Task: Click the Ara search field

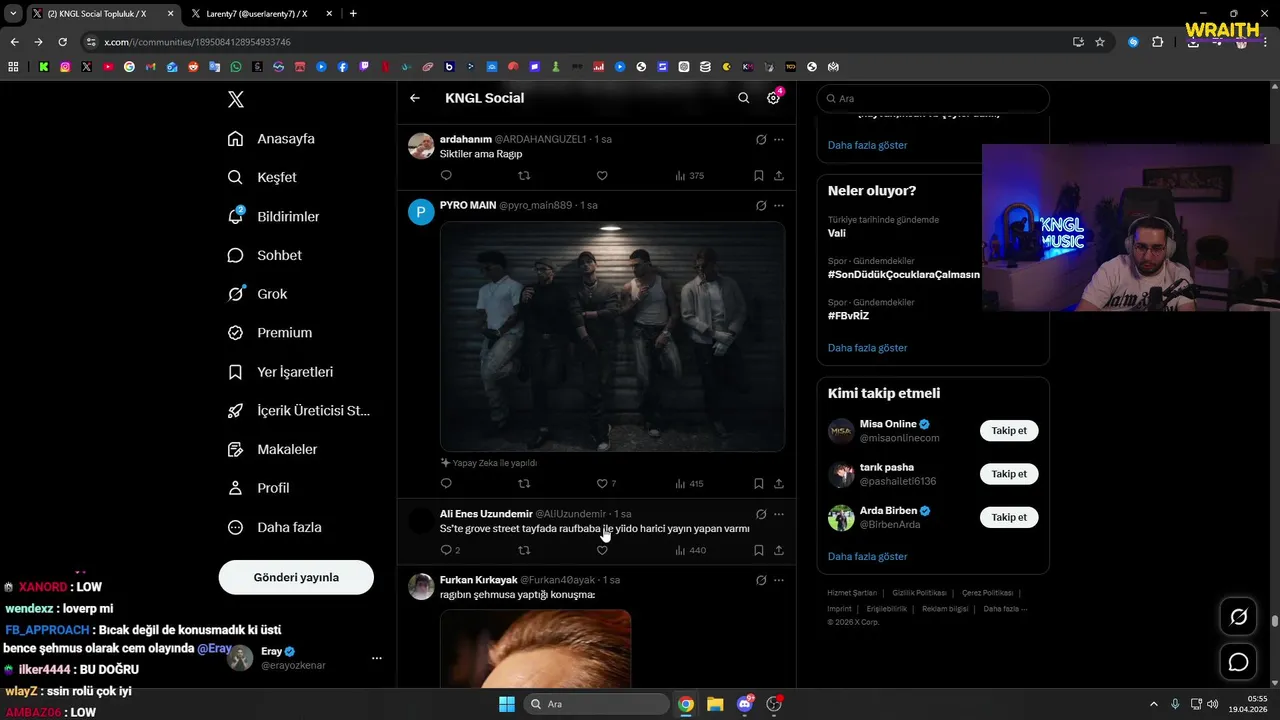Action: (x=933, y=99)
